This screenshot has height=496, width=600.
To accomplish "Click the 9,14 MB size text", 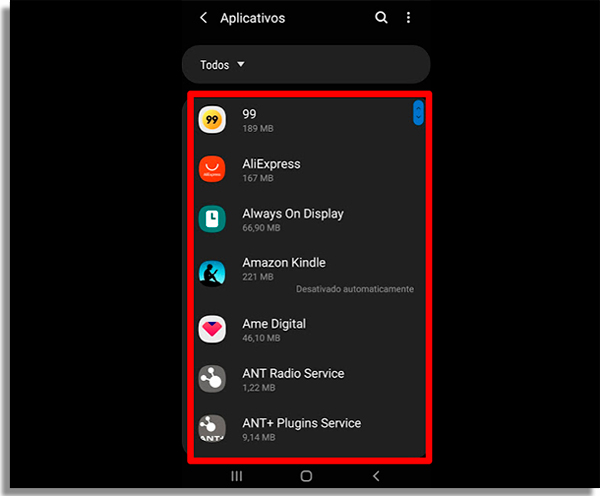I will 259,437.
